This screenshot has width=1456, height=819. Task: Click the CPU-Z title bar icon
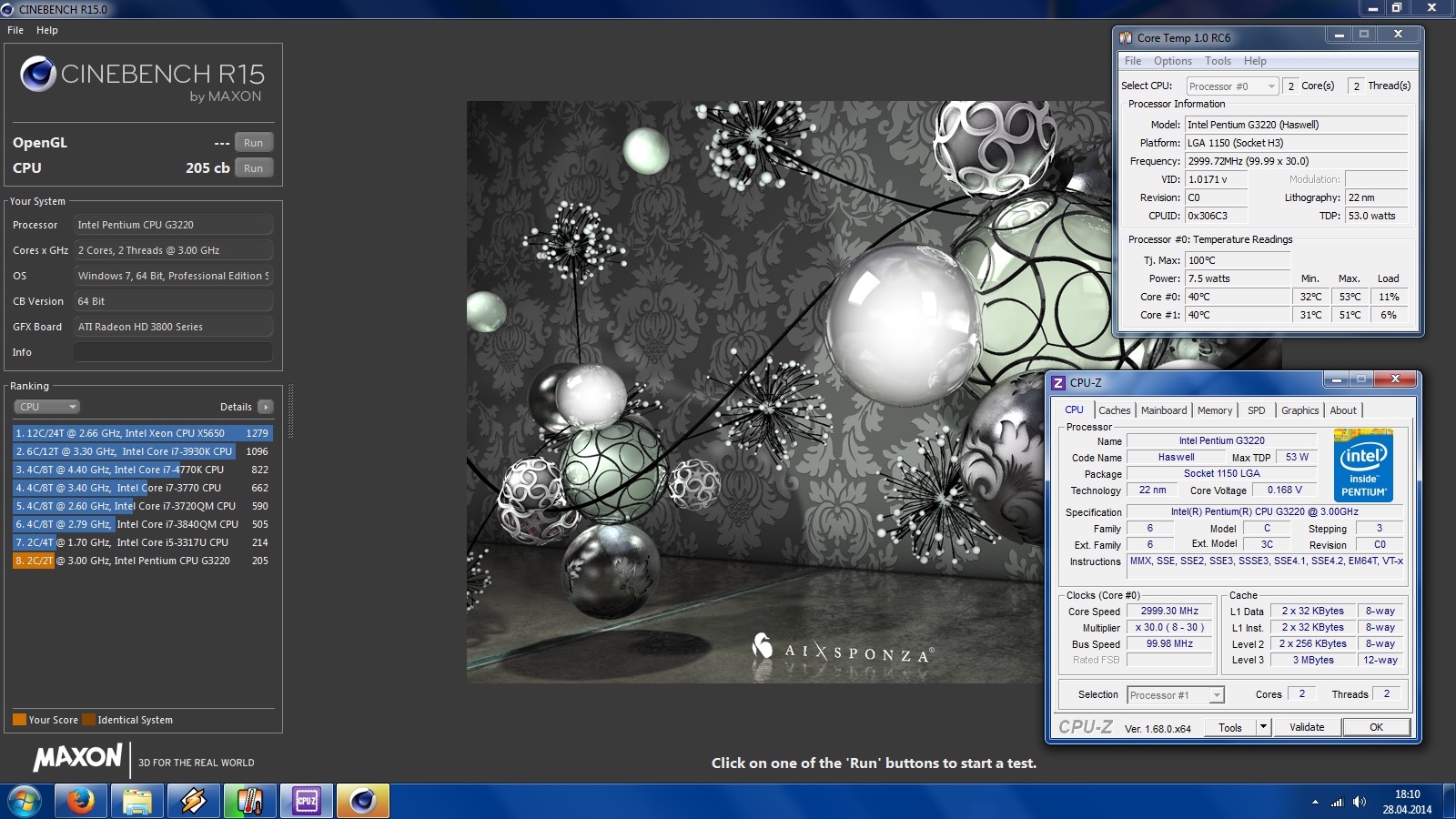point(1058,383)
